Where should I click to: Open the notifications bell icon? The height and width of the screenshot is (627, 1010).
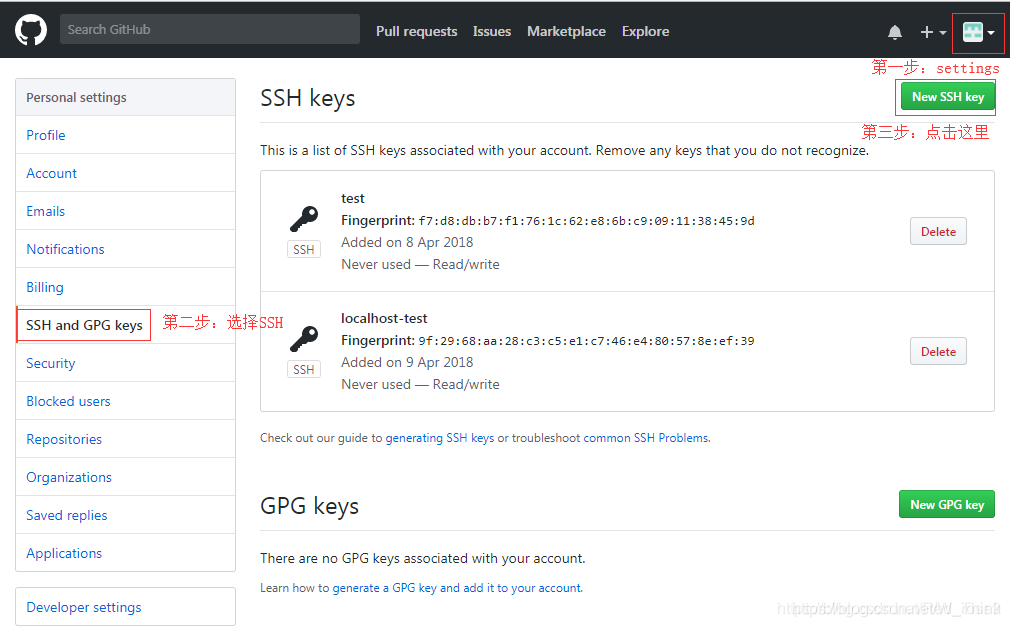point(895,32)
